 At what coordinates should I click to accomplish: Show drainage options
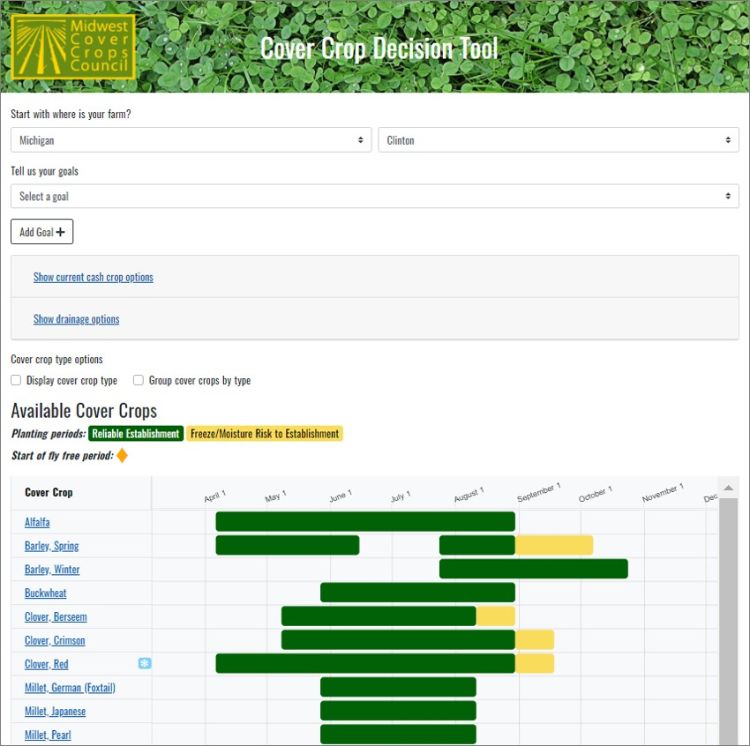(76, 319)
